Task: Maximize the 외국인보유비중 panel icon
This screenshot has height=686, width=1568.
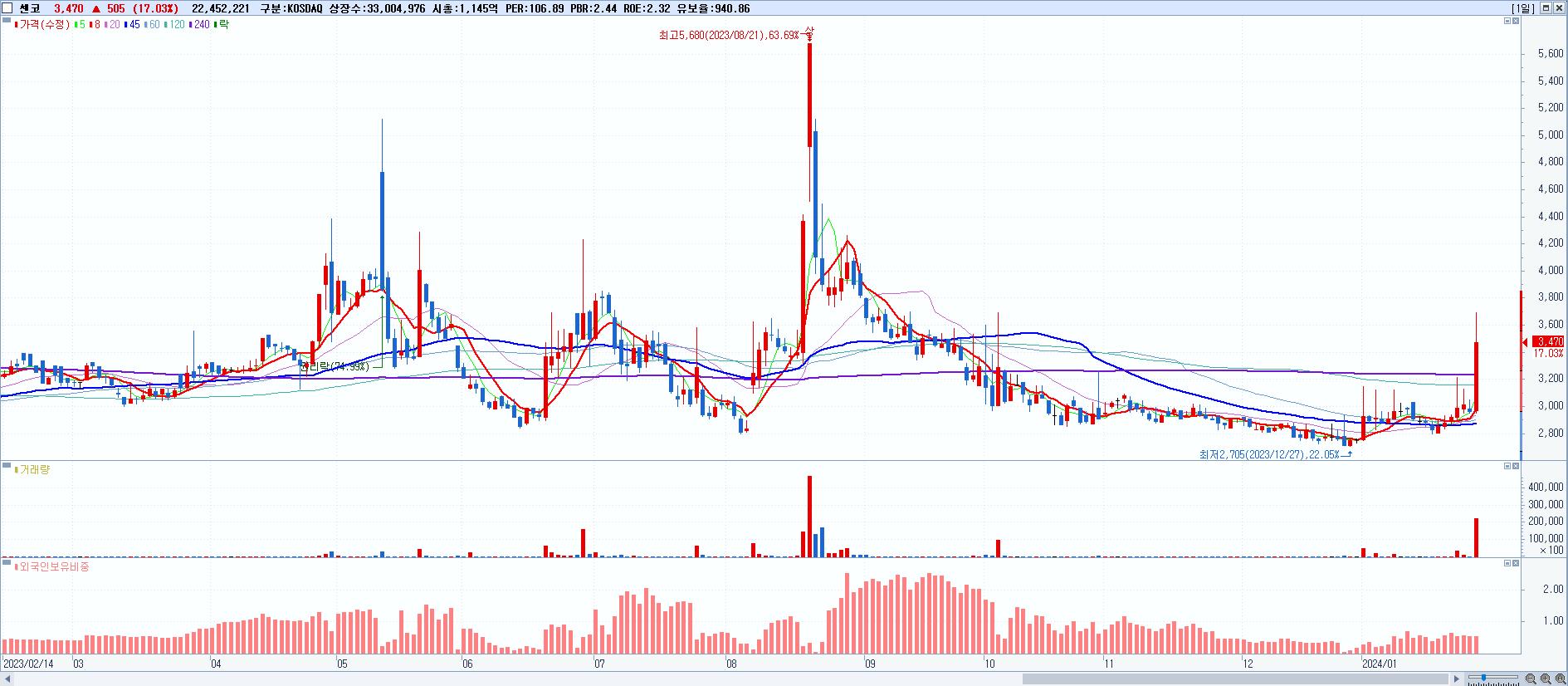Action: [x=1516, y=563]
